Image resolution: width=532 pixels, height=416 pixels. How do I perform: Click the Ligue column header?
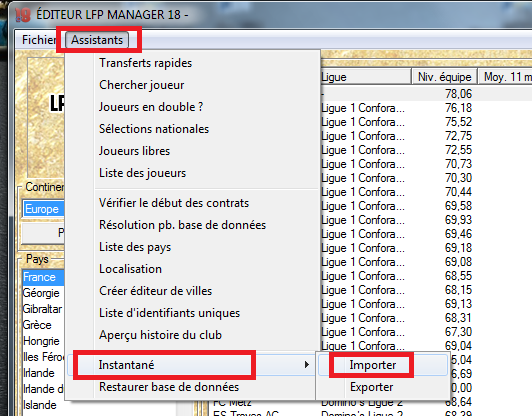(365, 77)
